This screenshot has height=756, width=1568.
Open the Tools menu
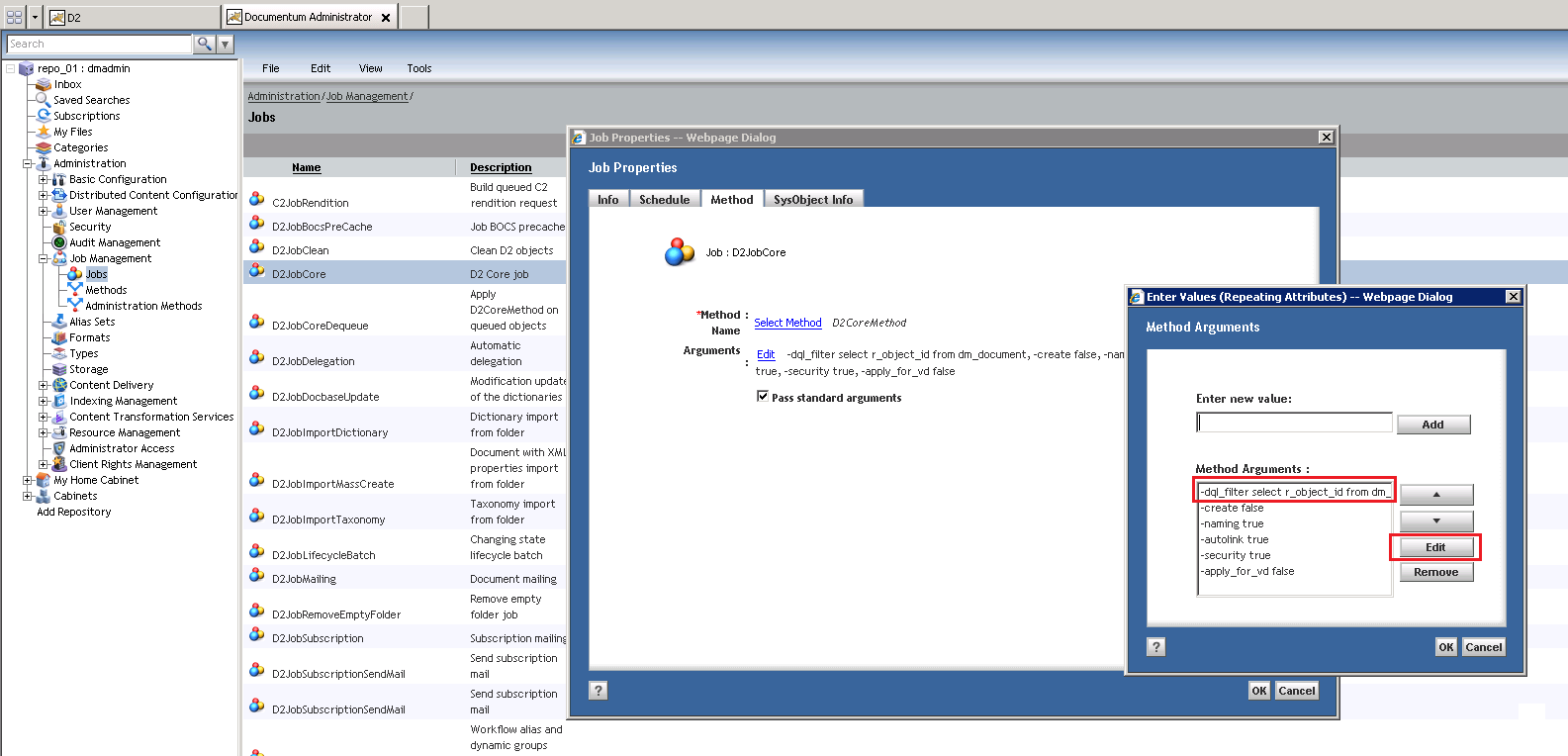418,68
